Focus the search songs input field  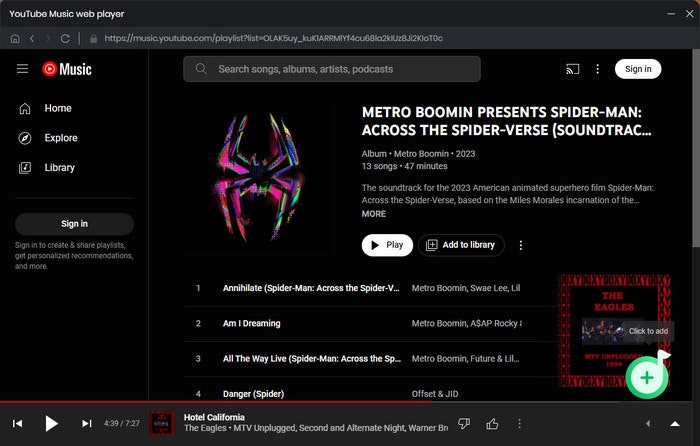tap(332, 69)
